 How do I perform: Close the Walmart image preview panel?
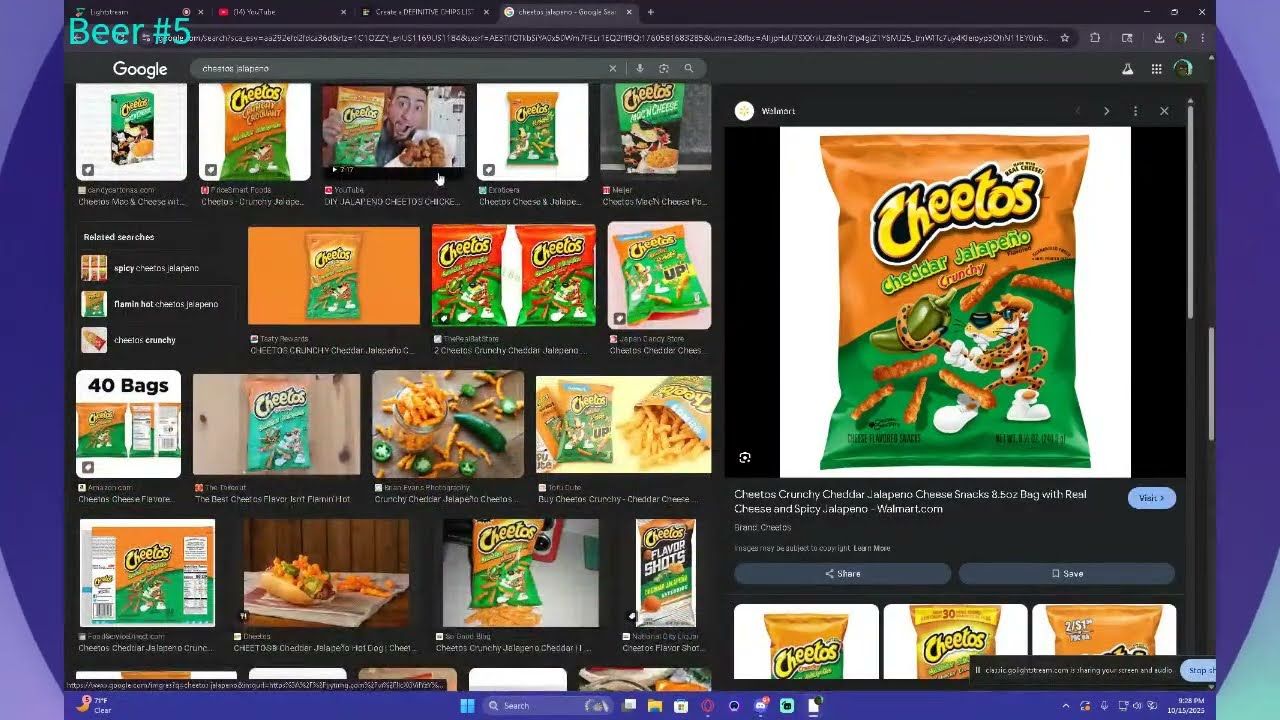click(x=1164, y=111)
